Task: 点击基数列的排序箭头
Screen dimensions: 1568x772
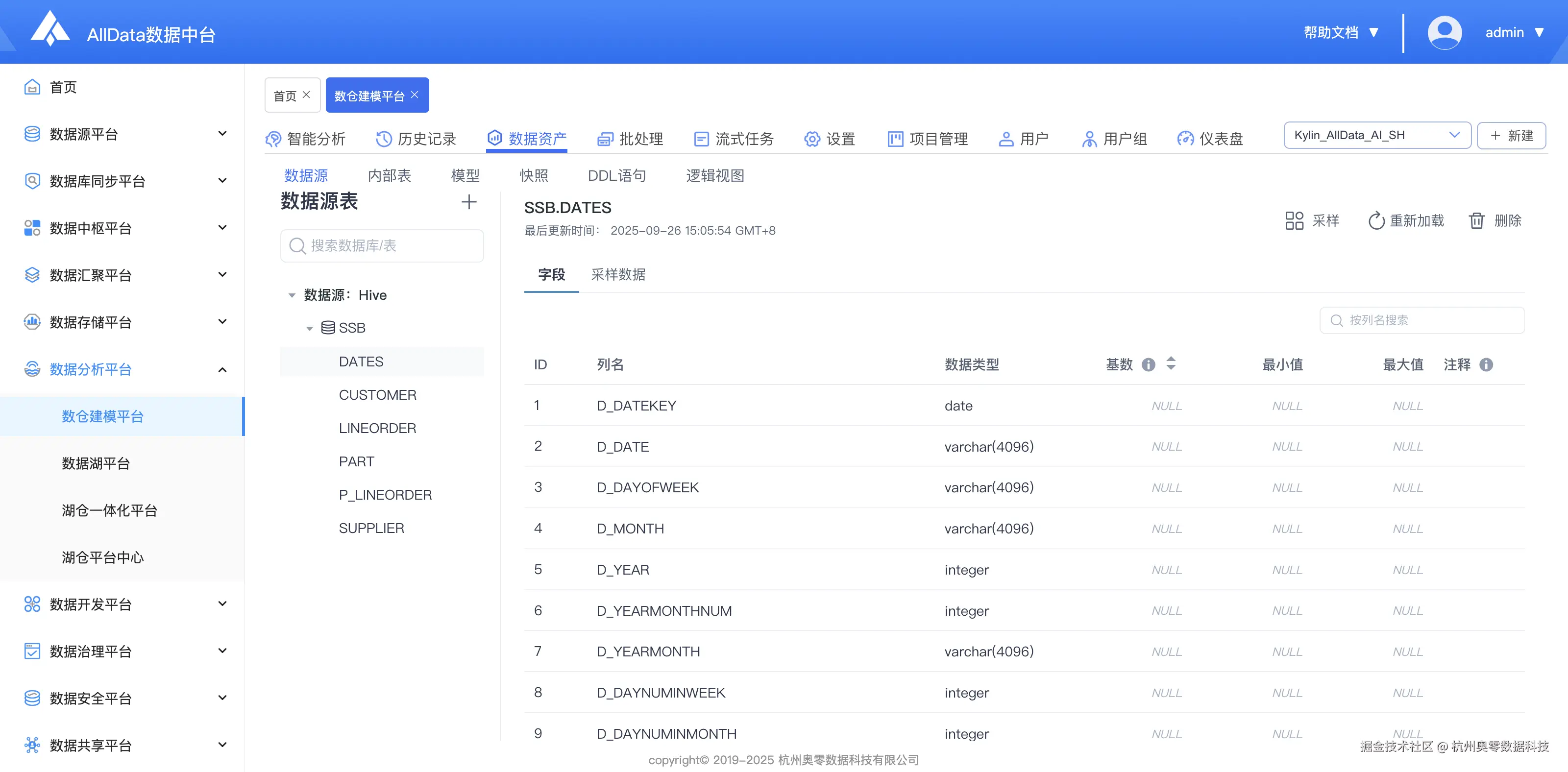Action: pyautogui.click(x=1171, y=364)
